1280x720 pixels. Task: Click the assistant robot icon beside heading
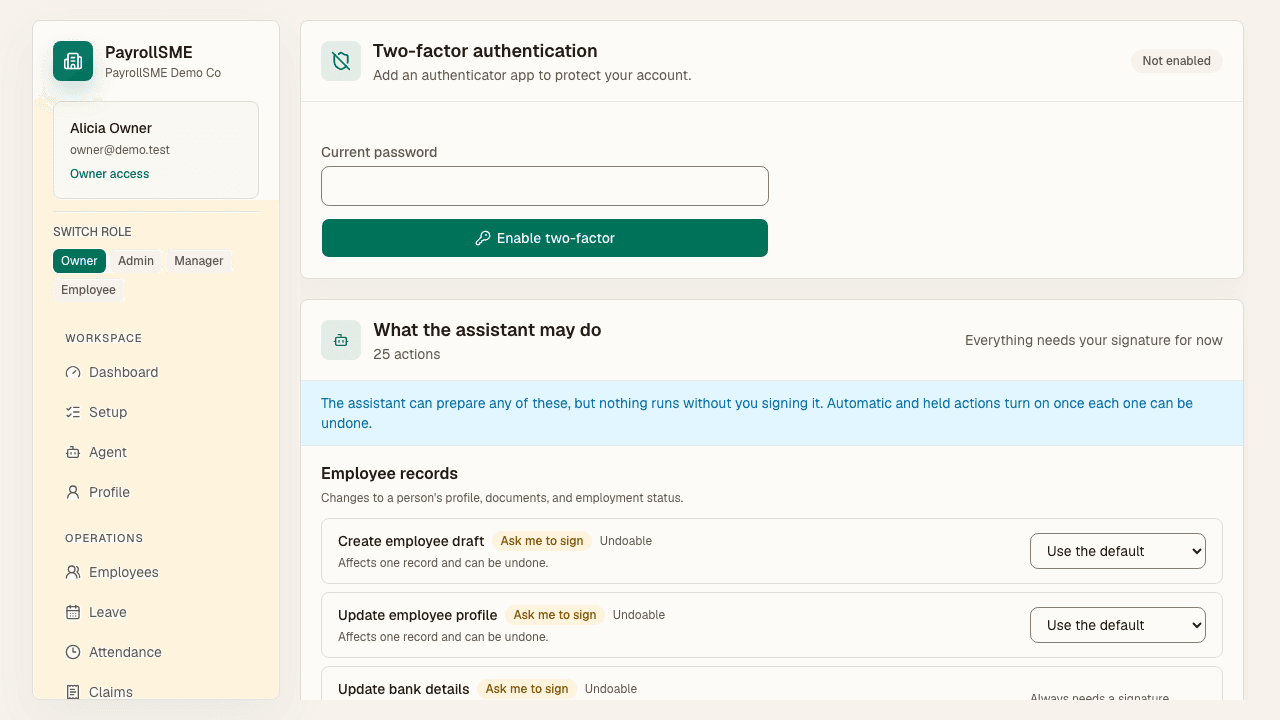coord(341,340)
